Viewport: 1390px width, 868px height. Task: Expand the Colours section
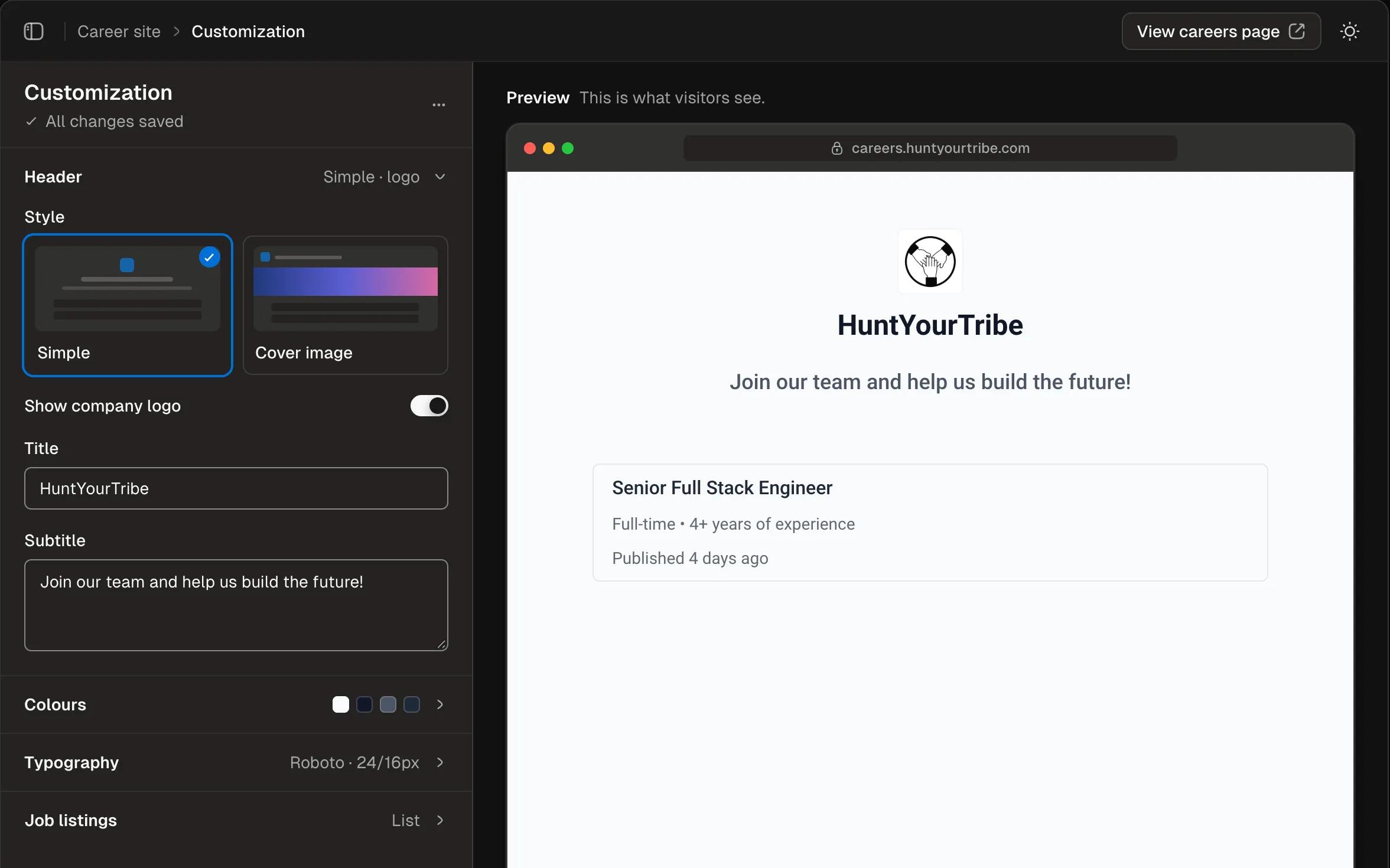tap(236, 704)
